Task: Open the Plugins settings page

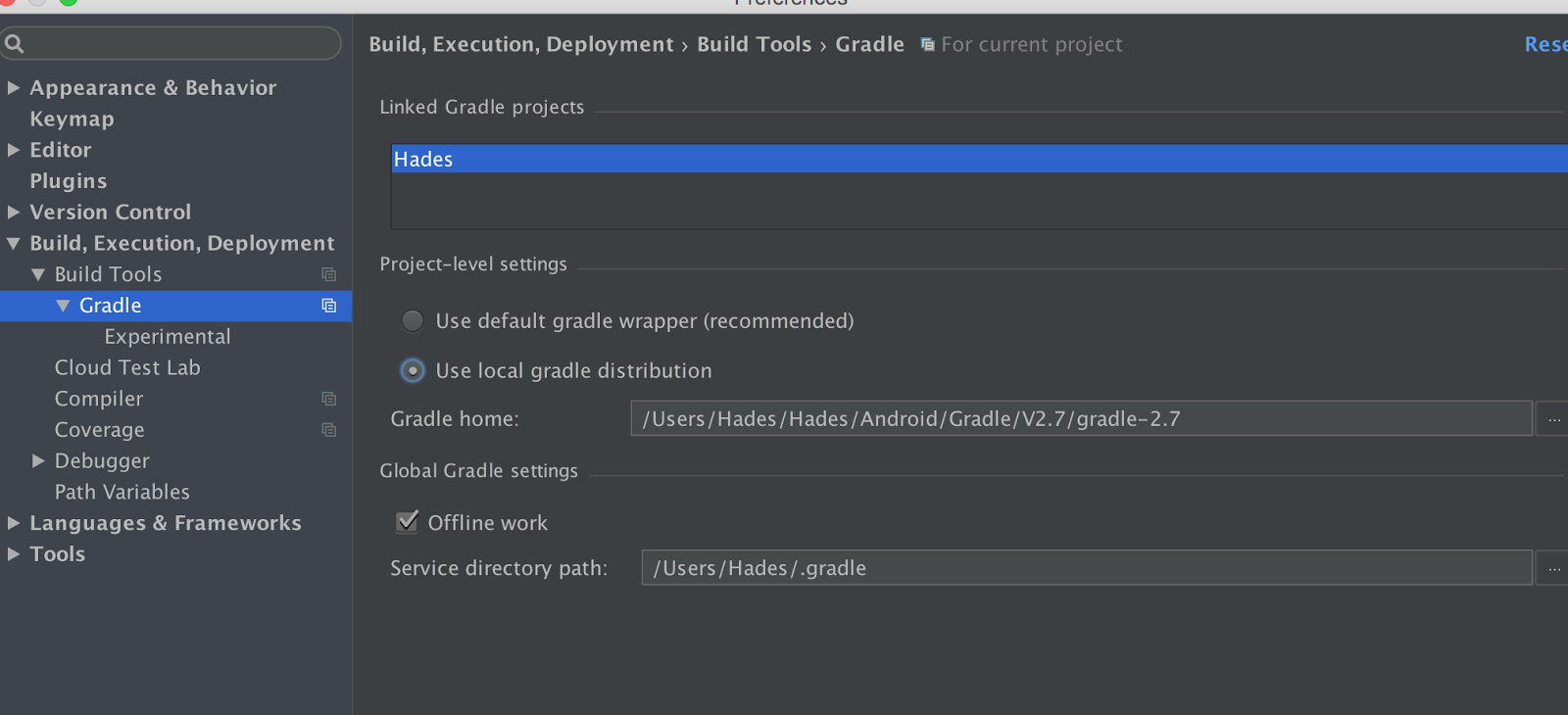Action: click(x=69, y=181)
